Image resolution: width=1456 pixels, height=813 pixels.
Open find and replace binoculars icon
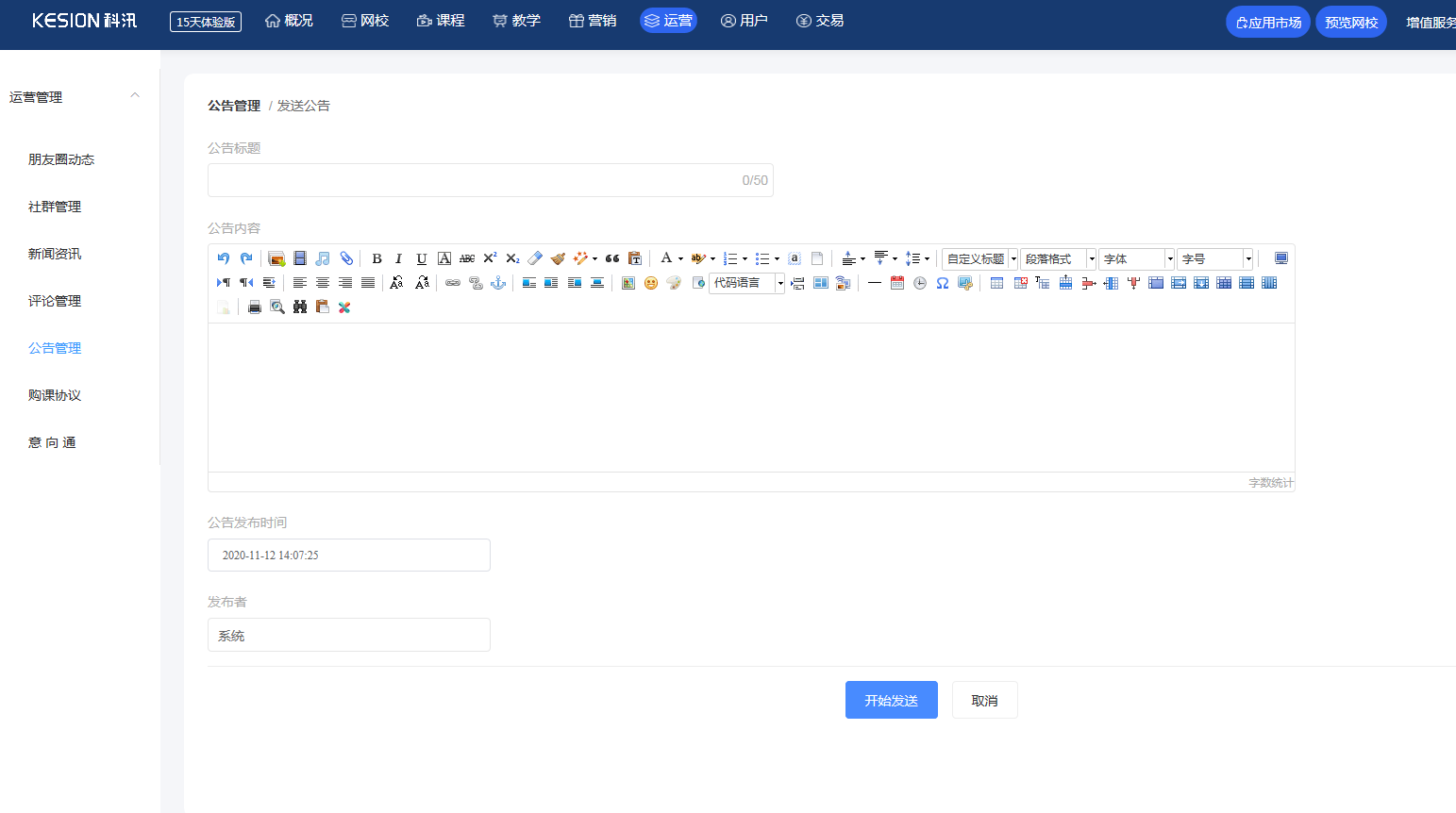coord(300,307)
